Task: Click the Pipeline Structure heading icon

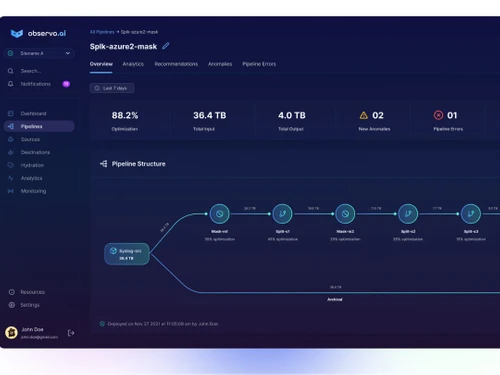Action: pos(104,164)
